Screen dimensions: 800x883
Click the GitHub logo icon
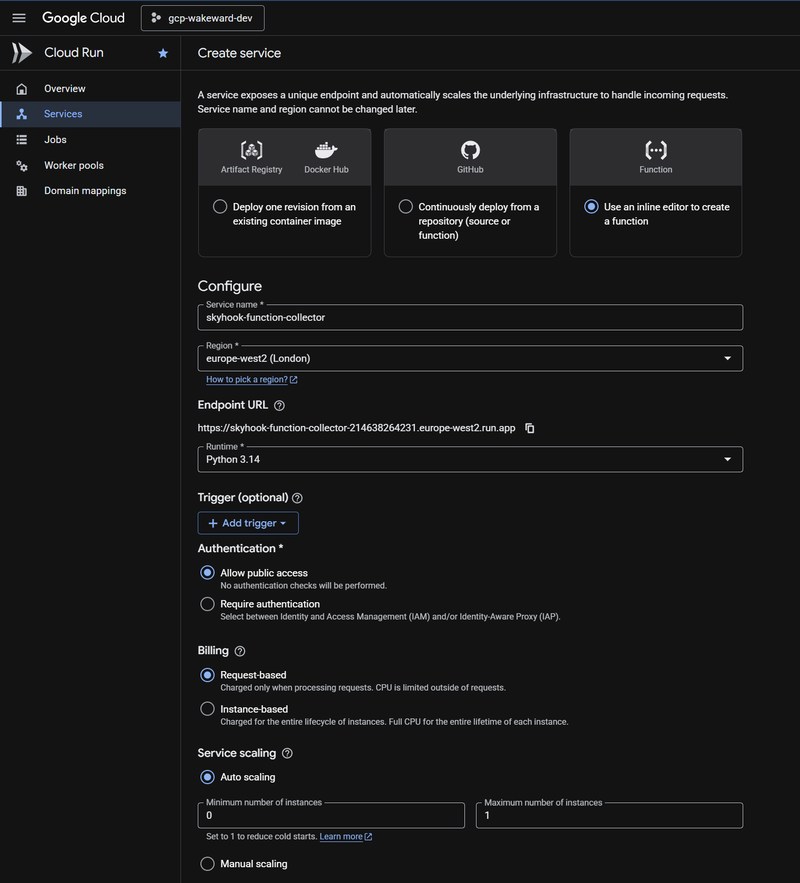coord(470,150)
